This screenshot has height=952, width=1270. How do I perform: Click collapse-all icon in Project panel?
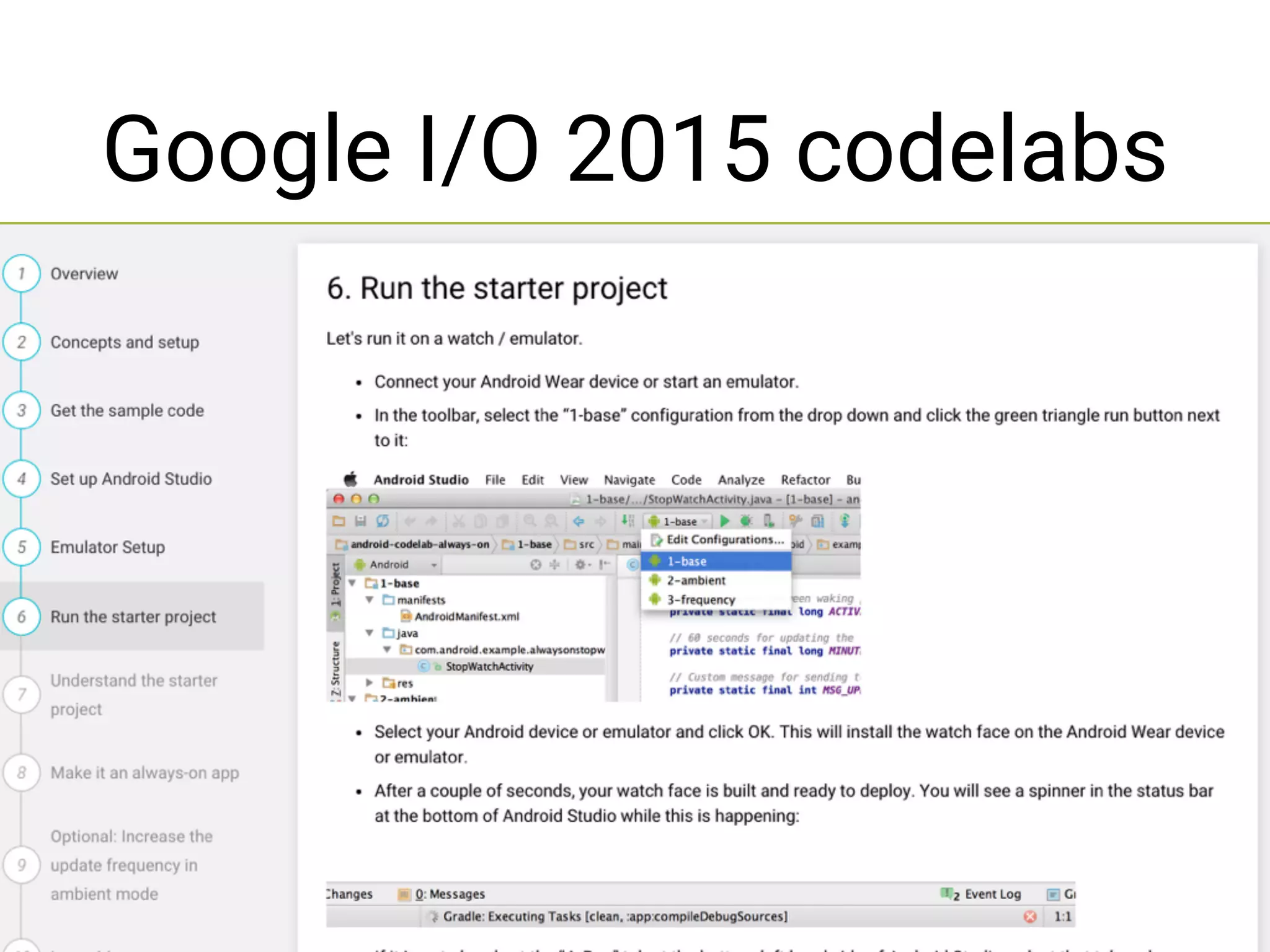[555, 565]
